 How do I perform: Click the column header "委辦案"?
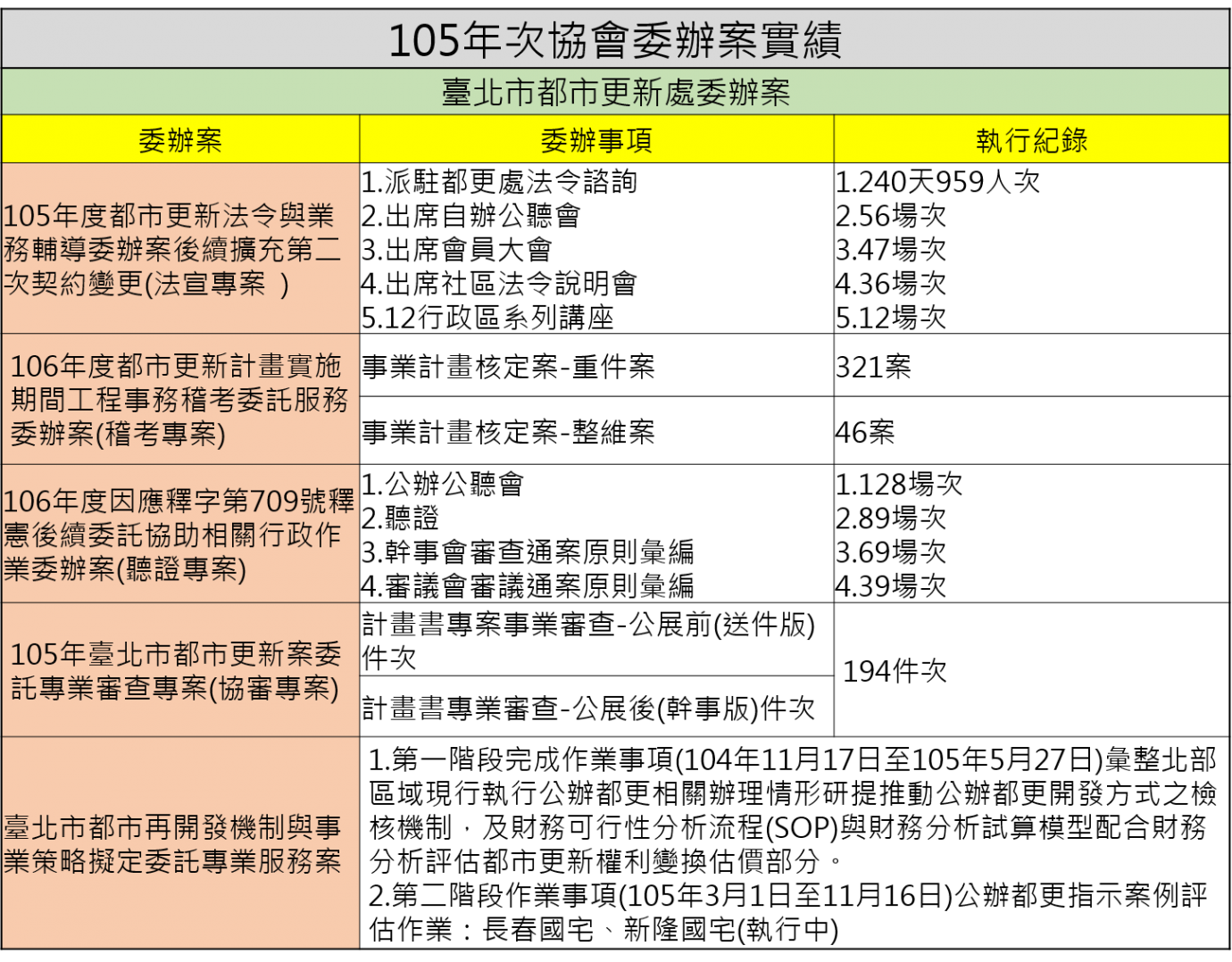click(180, 140)
